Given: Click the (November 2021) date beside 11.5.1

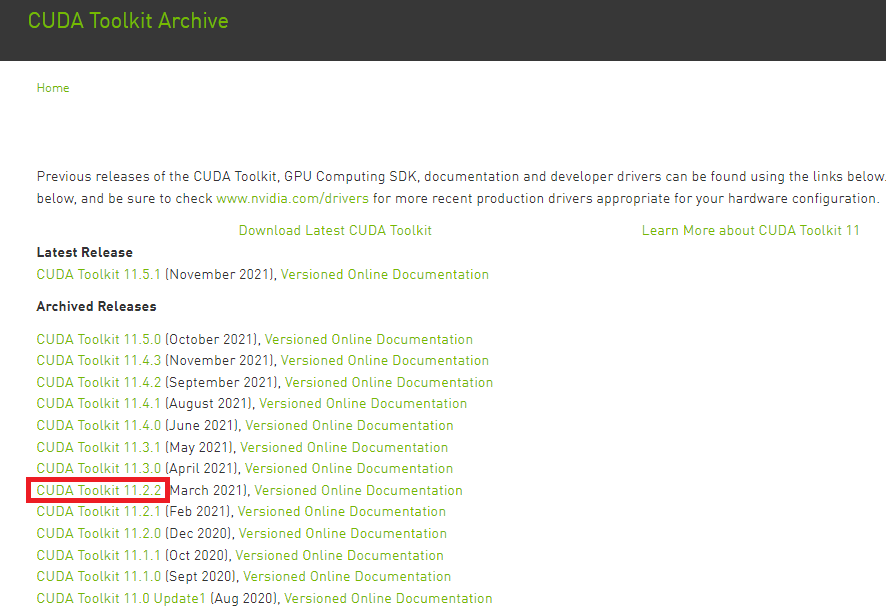Looking at the screenshot, I should [220, 275].
